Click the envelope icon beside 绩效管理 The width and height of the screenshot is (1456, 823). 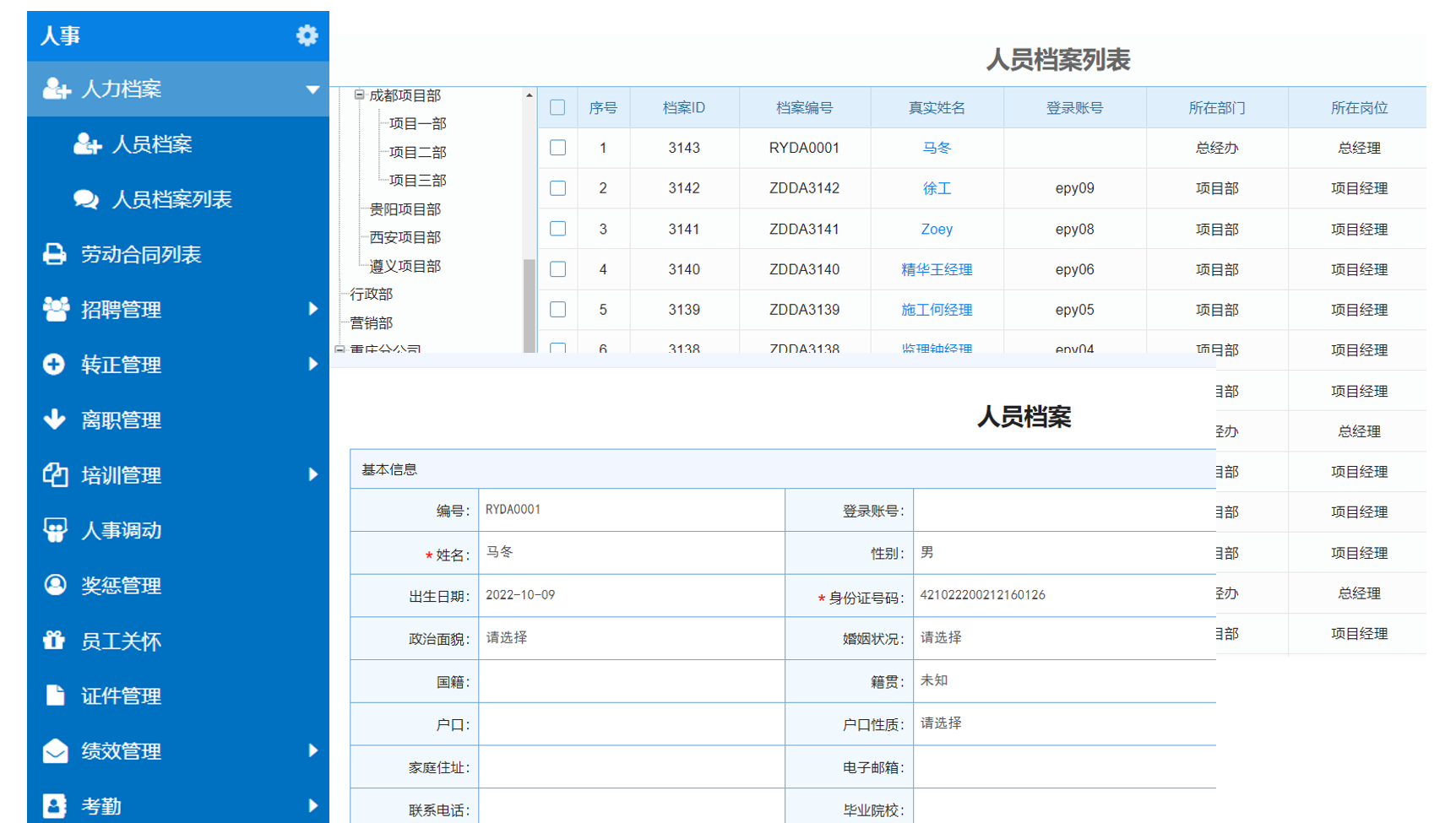pyautogui.click(x=55, y=750)
